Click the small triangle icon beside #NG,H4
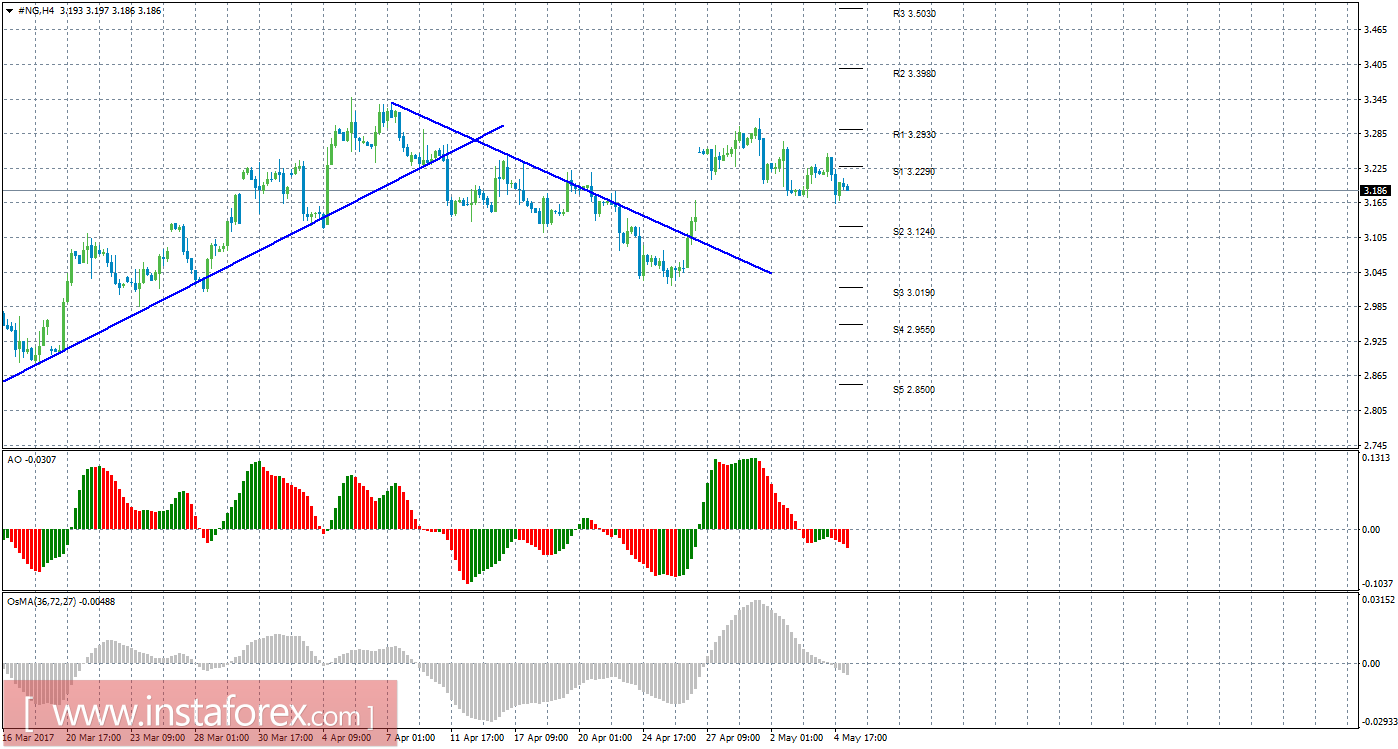Image resolution: width=1398 pixels, height=749 pixels. pos(11,10)
